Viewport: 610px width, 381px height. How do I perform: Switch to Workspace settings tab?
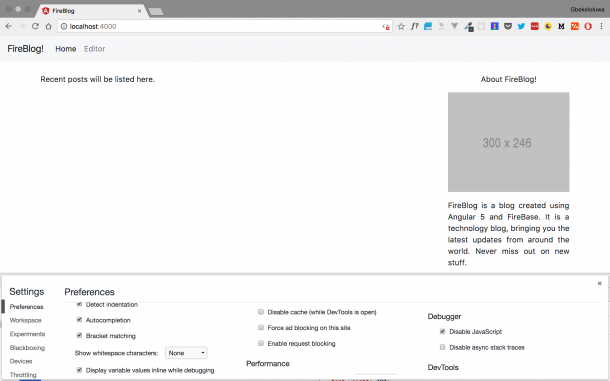pos(26,320)
